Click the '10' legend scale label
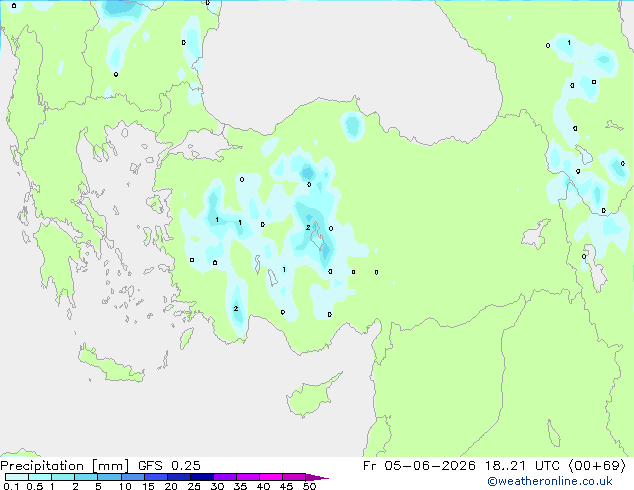634x490 pixels. pyautogui.click(x=125, y=486)
